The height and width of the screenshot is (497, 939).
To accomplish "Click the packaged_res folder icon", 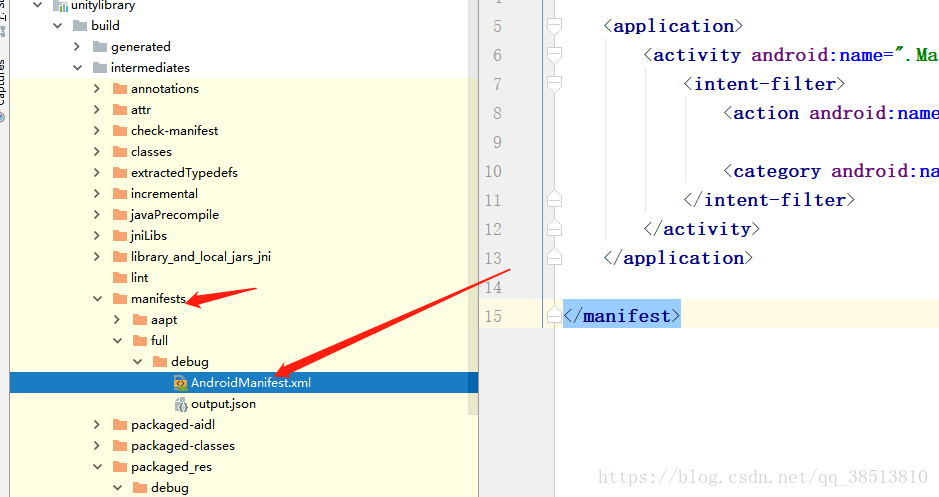I will (x=120, y=466).
